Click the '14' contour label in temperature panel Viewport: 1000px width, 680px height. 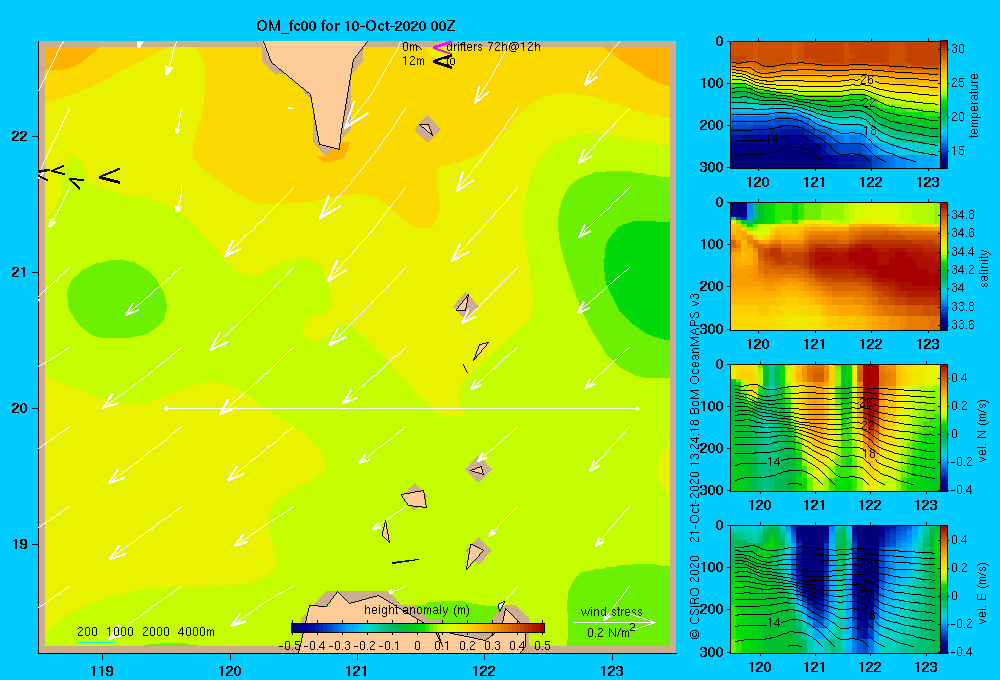pos(771,138)
